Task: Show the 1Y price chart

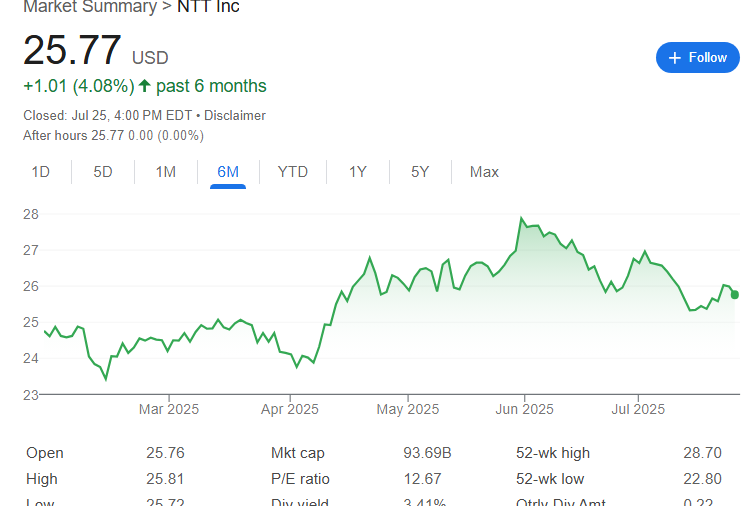Action: coord(358,172)
